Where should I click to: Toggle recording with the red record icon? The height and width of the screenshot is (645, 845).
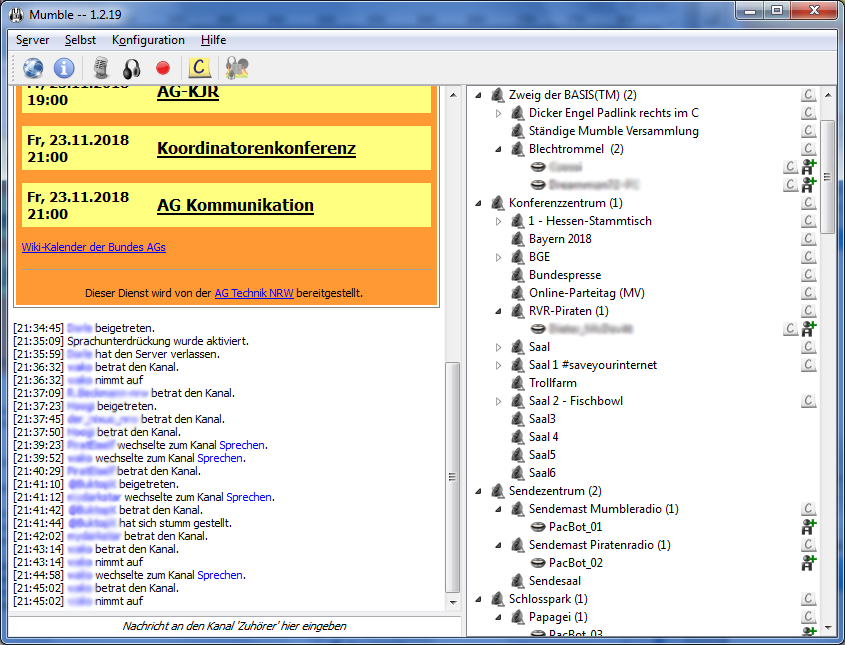(161, 68)
